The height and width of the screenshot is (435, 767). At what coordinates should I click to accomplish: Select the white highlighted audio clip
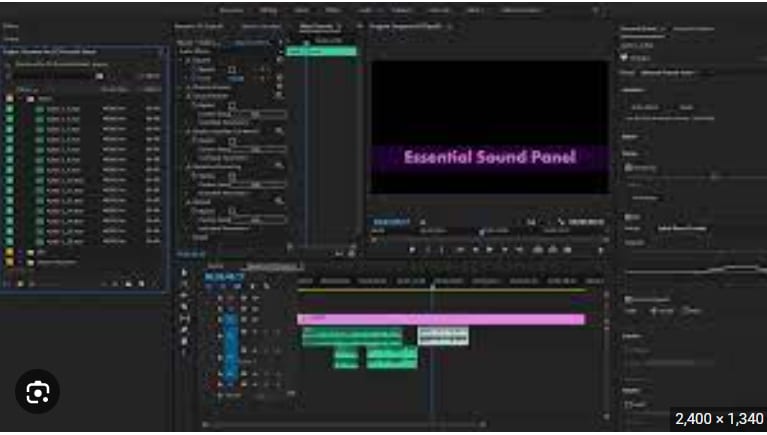click(x=443, y=336)
